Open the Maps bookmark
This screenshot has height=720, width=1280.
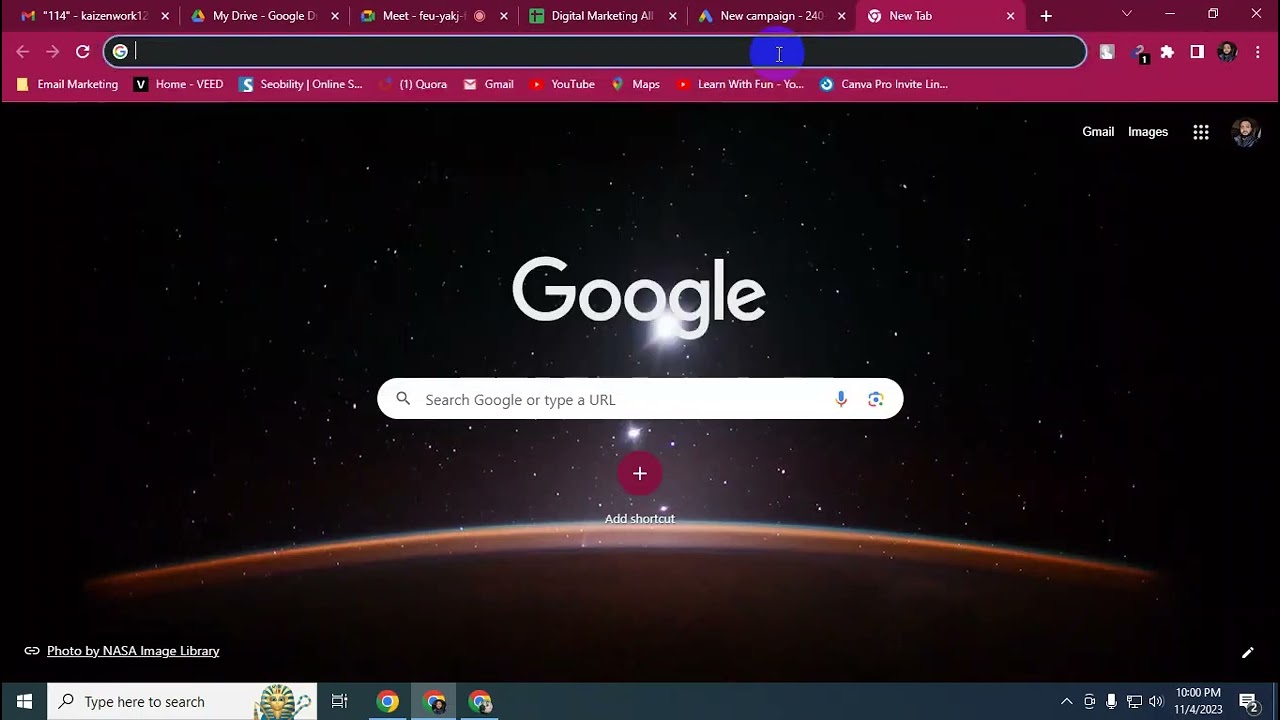[636, 84]
